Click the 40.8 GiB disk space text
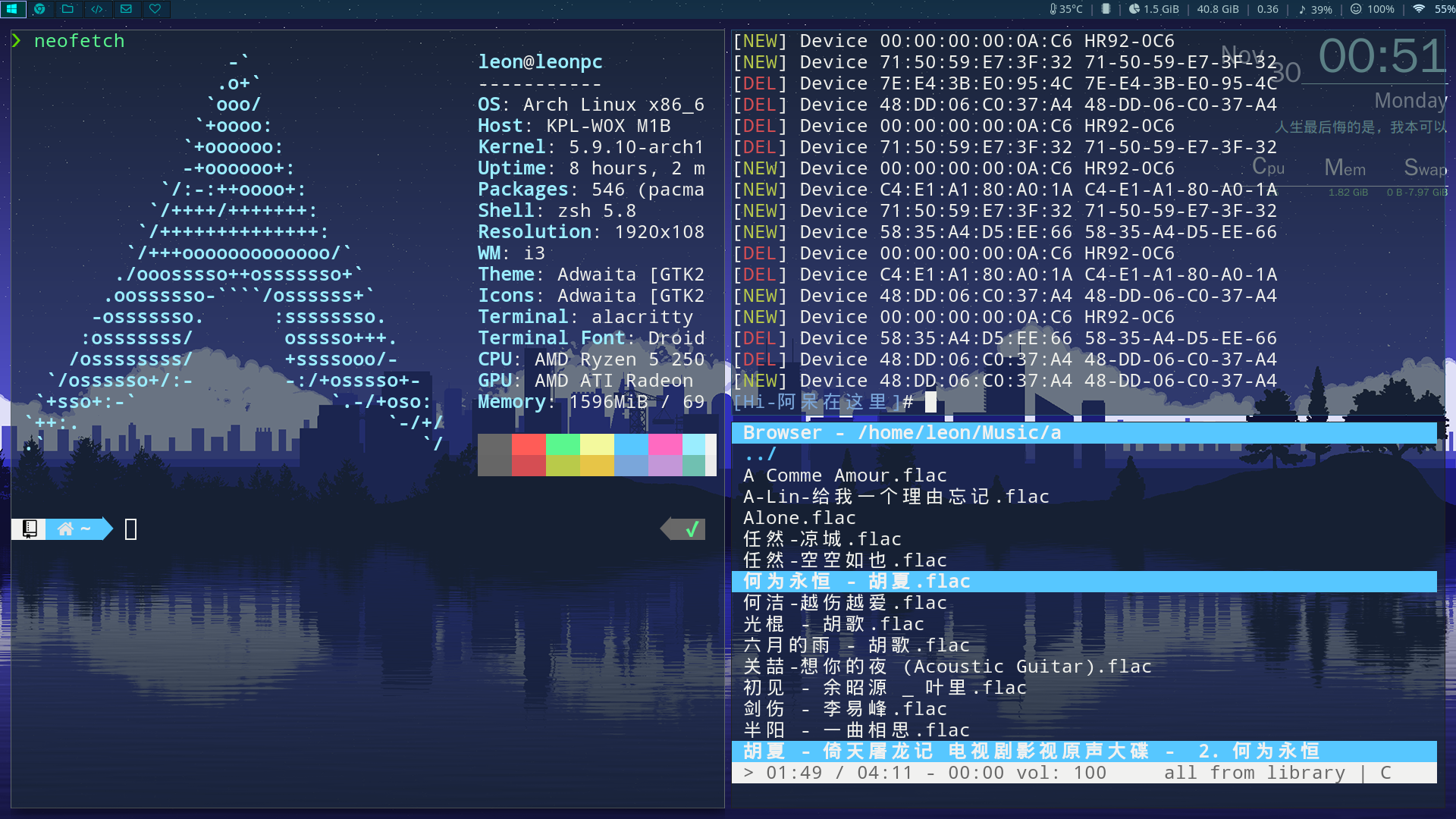1456x819 pixels. coord(1218,9)
